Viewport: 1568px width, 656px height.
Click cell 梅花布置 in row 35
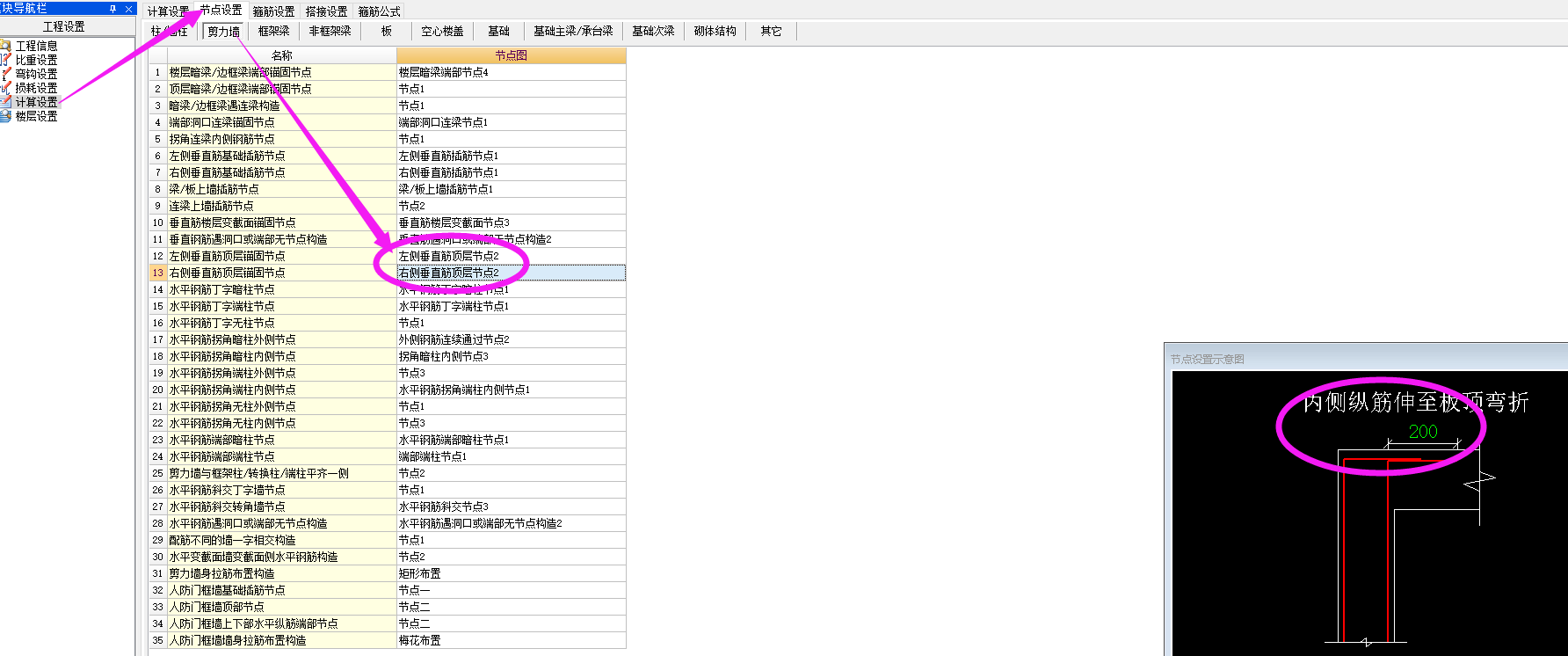(511, 640)
